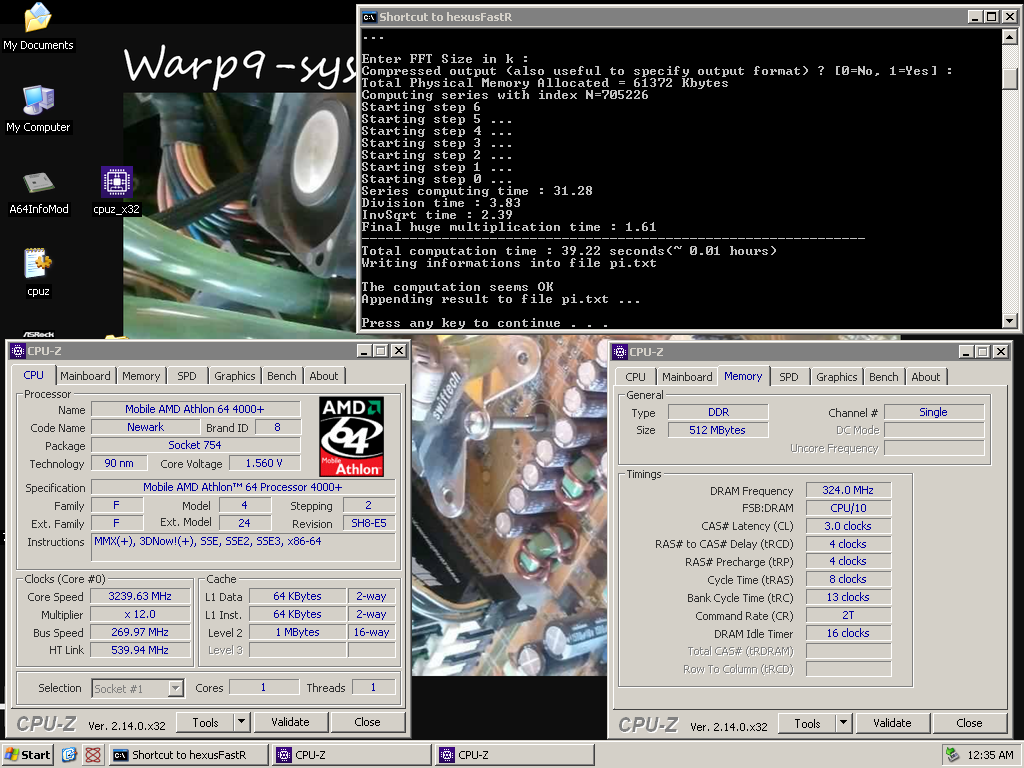Click the Tools button in the right CPU-Z window

tap(807, 723)
